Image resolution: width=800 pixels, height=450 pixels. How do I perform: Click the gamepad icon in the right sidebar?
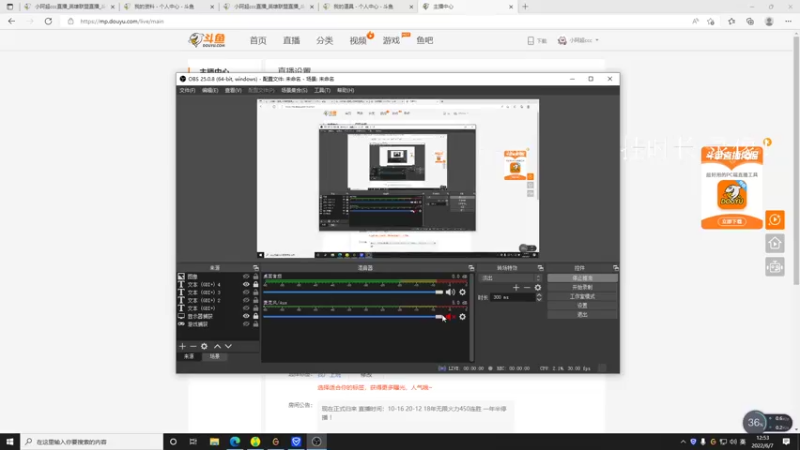774,267
